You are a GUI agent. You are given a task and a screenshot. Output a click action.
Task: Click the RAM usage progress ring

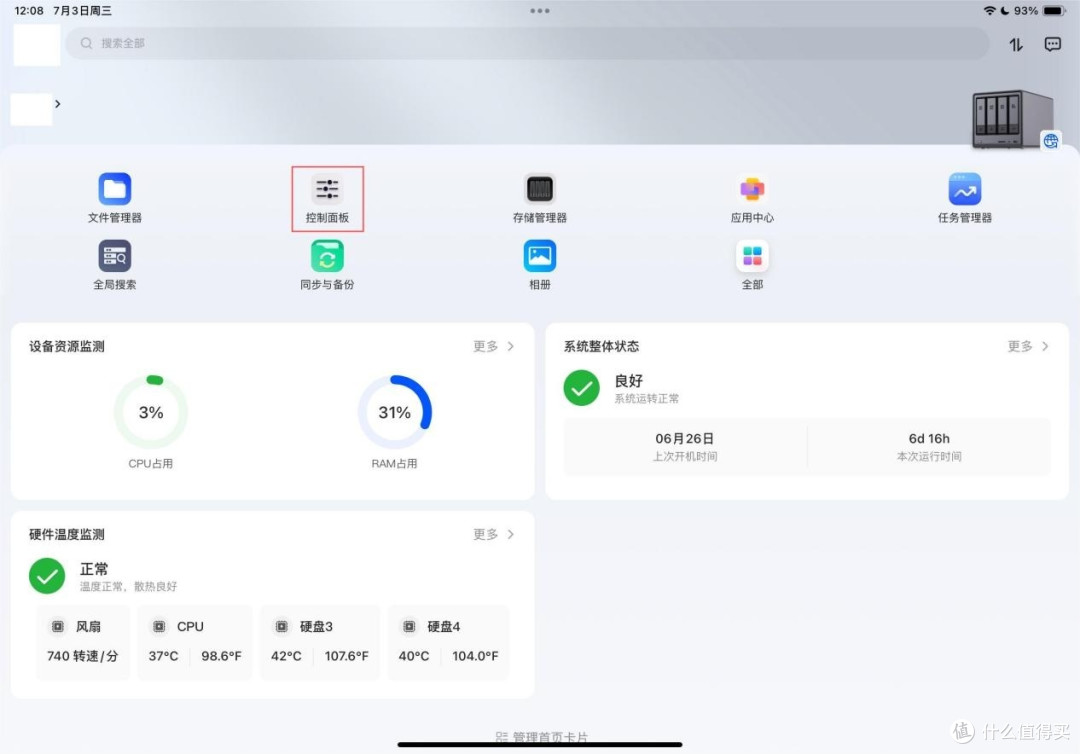pyautogui.click(x=395, y=411)
